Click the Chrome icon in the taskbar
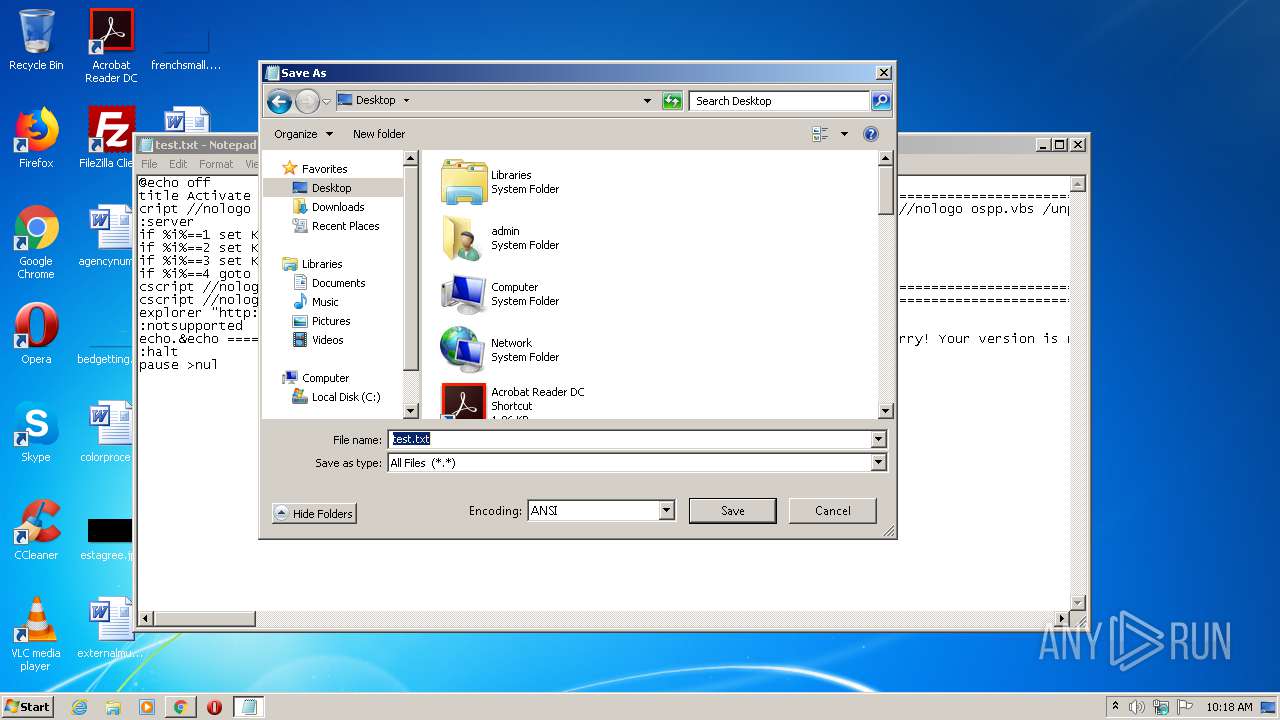The height and width of the screenshot is (720, 1280). pos(180,707)
